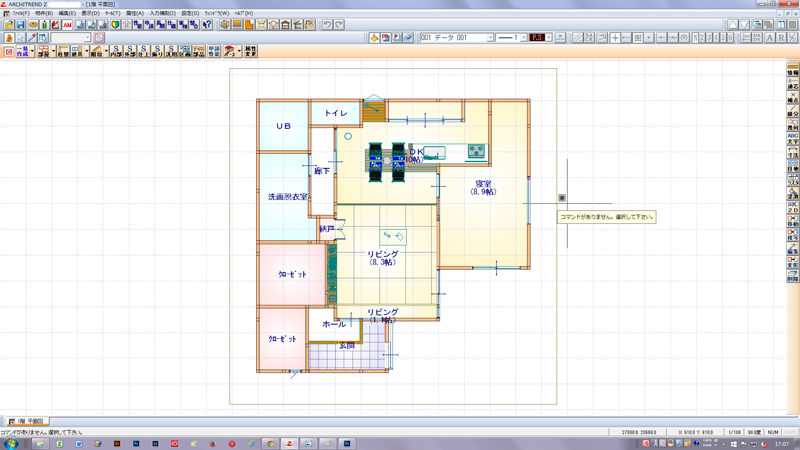Open the P.3 pen color selector
Screen dimensions: 800x450
click(x=537, y=38)
